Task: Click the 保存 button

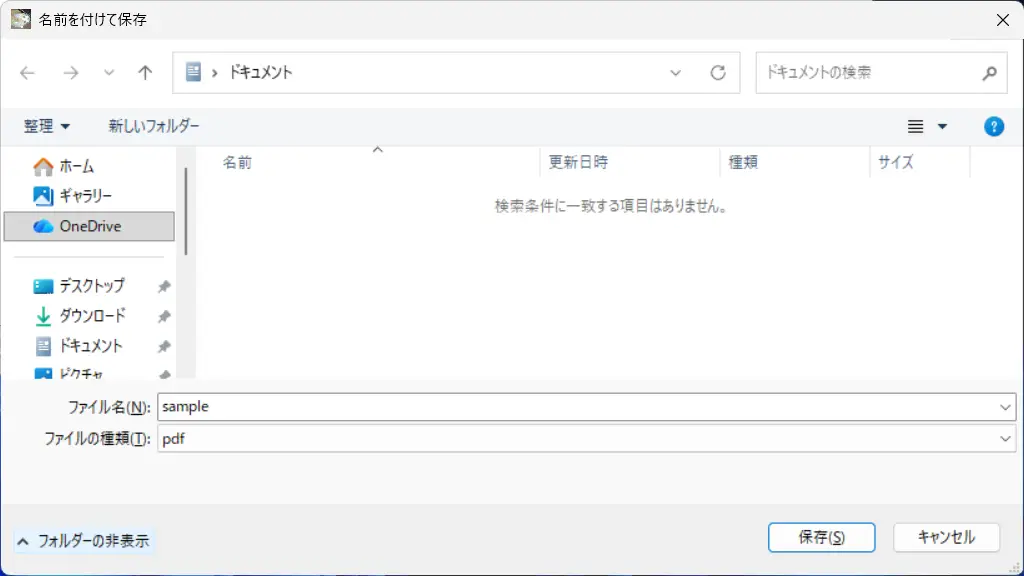Action: coord(821,537)
